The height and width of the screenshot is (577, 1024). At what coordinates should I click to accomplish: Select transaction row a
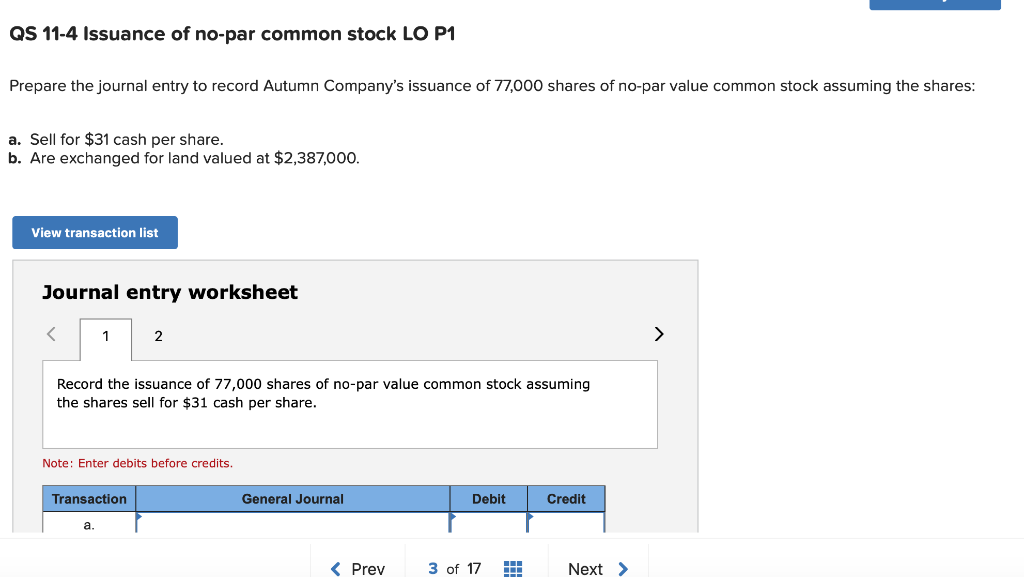point(88,523)
